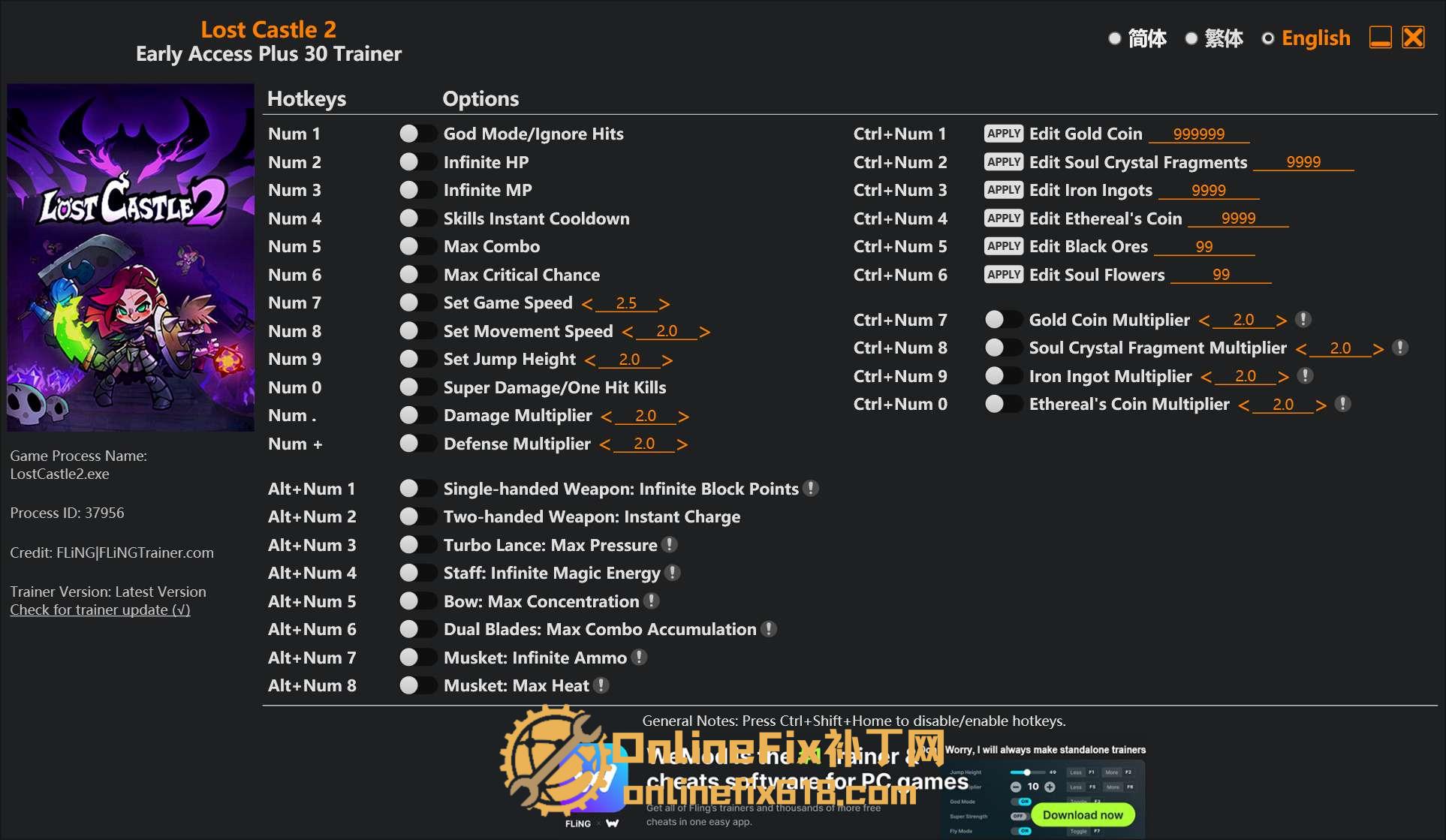Increase Set Movement Speed using right arrow
Viewport: 1446px width, 840px height.
(704, 331)
